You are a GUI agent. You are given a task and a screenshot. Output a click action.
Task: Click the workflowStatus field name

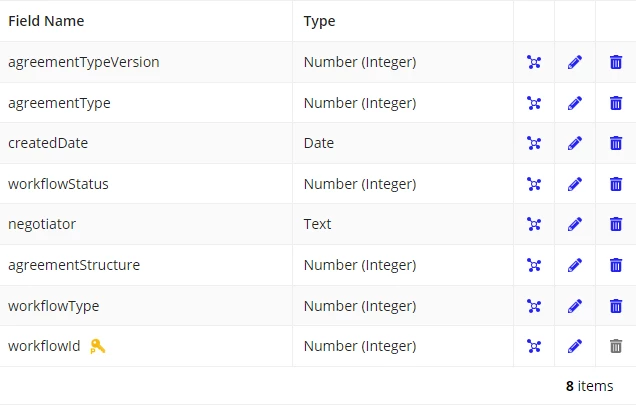(x=58, y=184)
